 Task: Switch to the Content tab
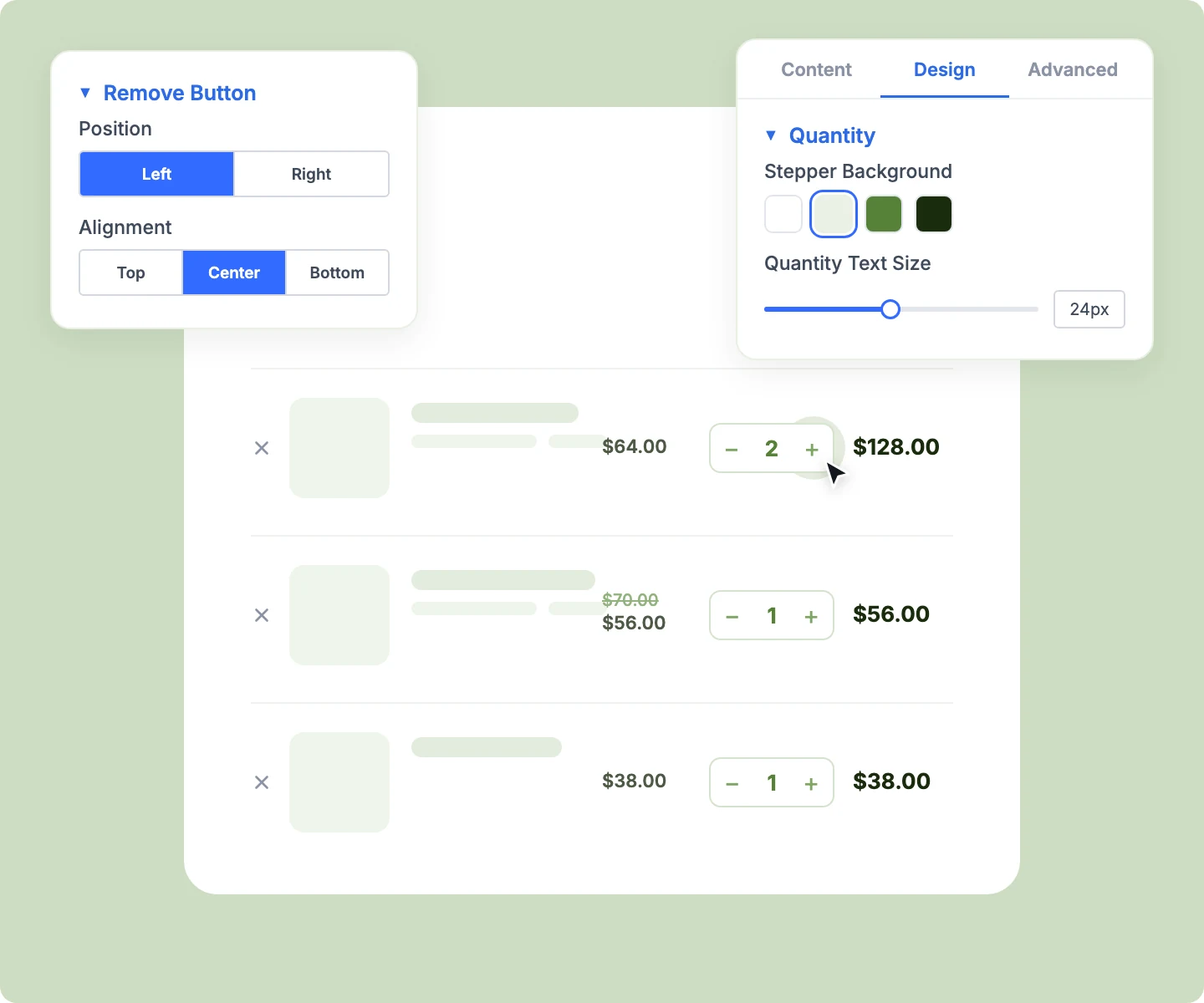click(x=816, y=69)
